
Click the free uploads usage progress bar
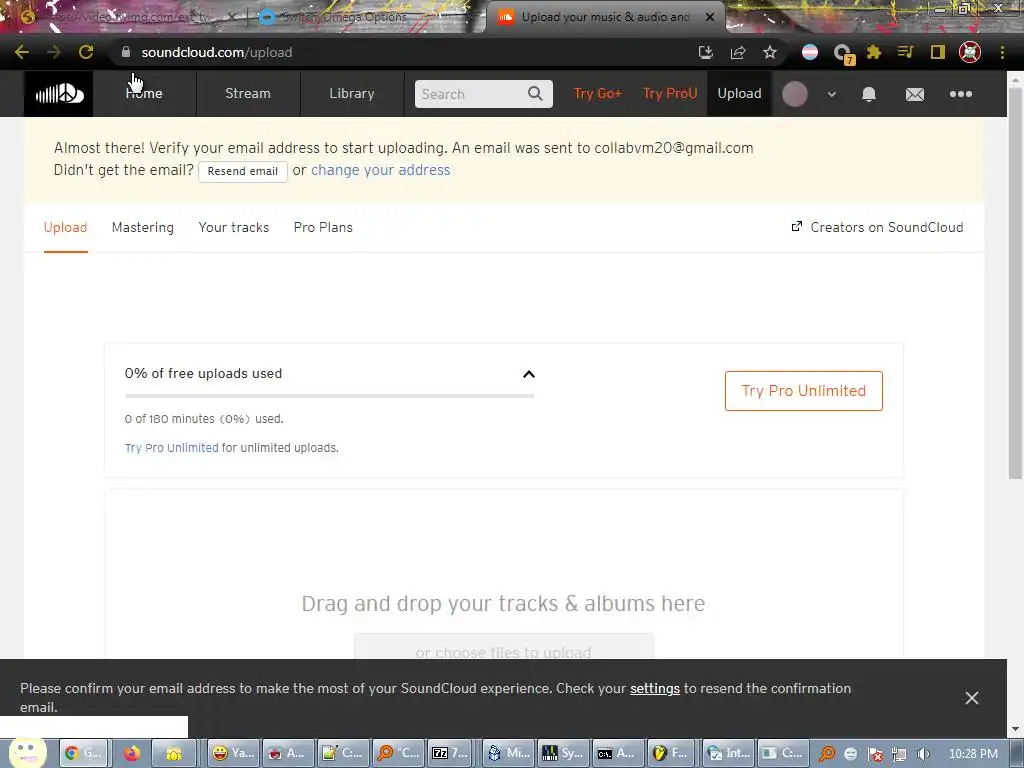(330, 396)
